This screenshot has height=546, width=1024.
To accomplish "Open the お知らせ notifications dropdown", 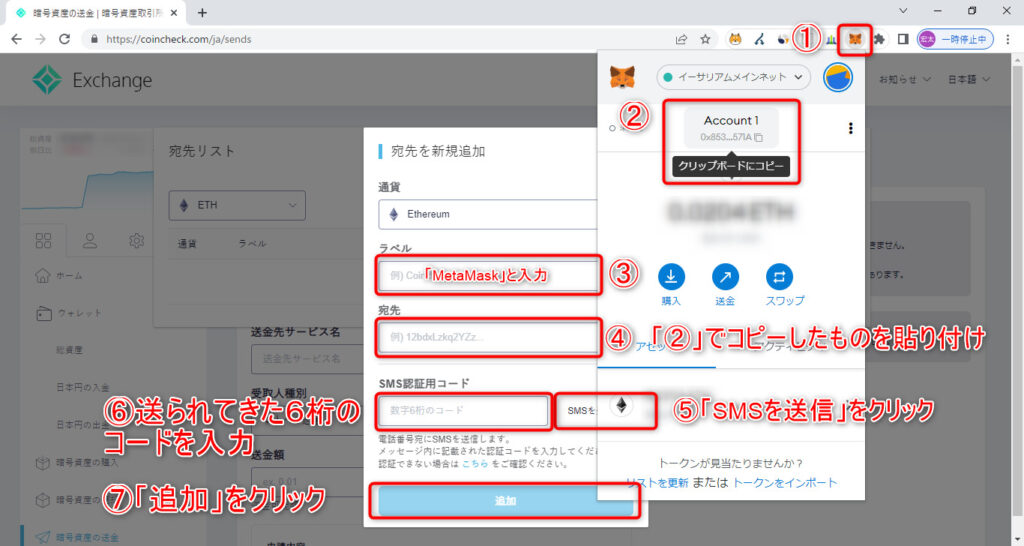I will pos(896,80).
